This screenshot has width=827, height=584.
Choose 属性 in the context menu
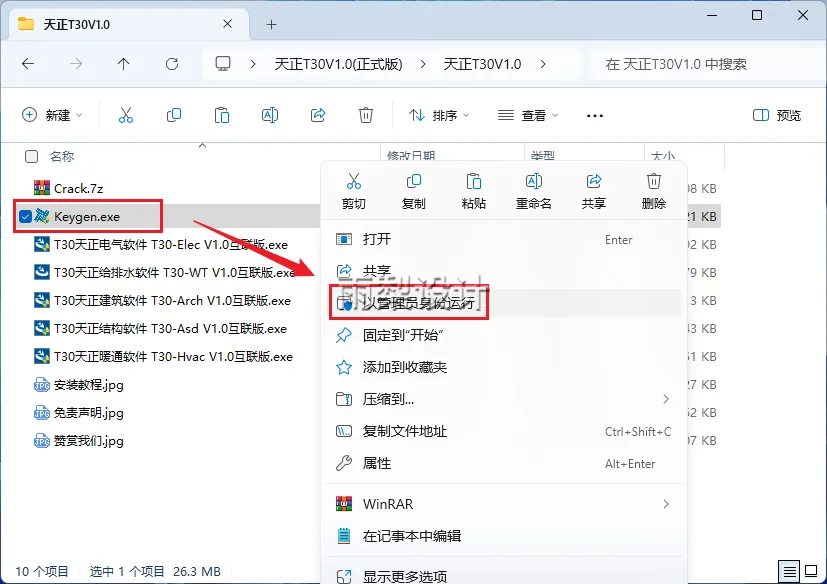coord(505,464)
